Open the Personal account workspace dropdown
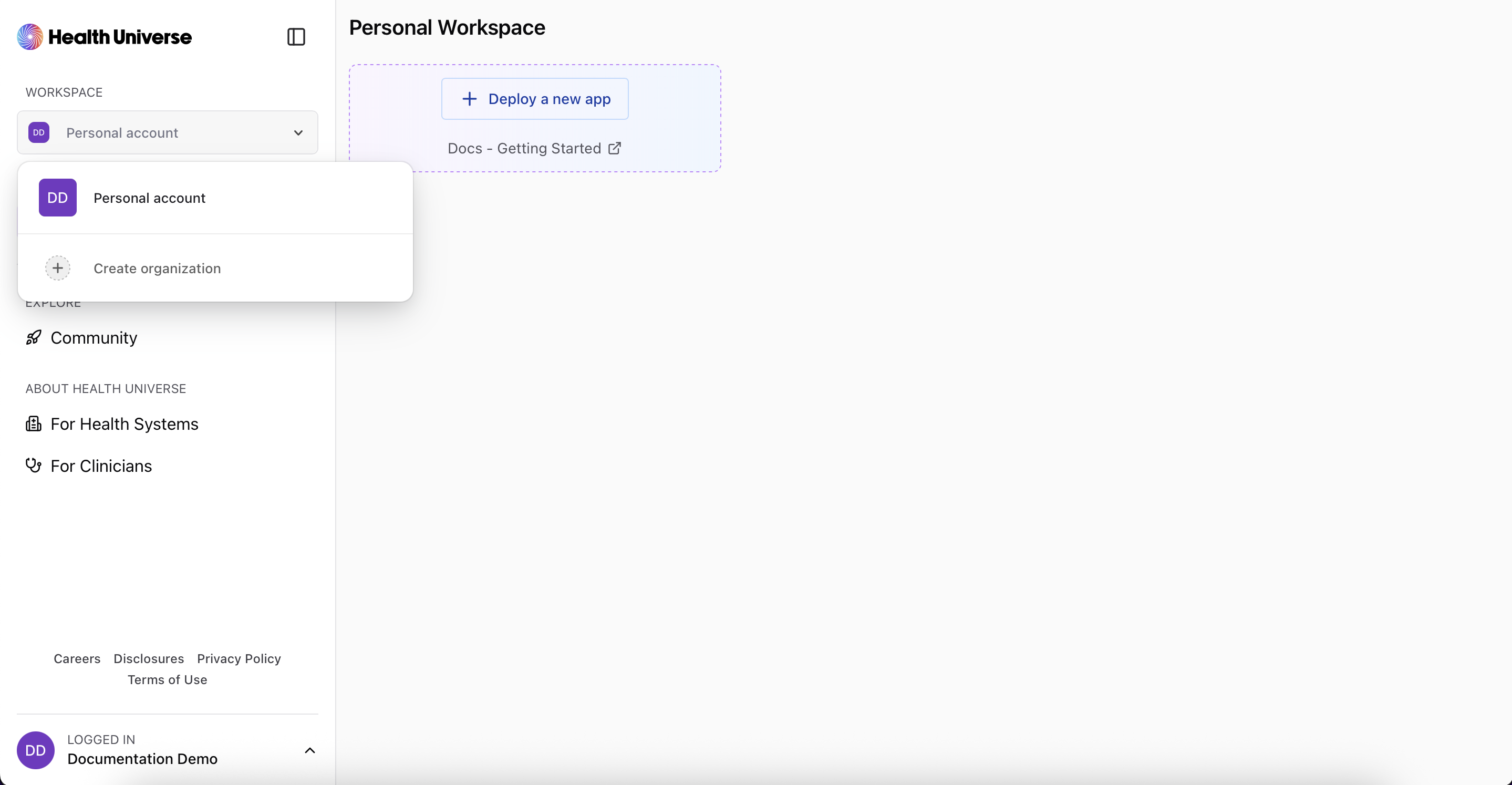Image resolution: width=1512 pixels, height=785 pixels. [x=167, y=133]
